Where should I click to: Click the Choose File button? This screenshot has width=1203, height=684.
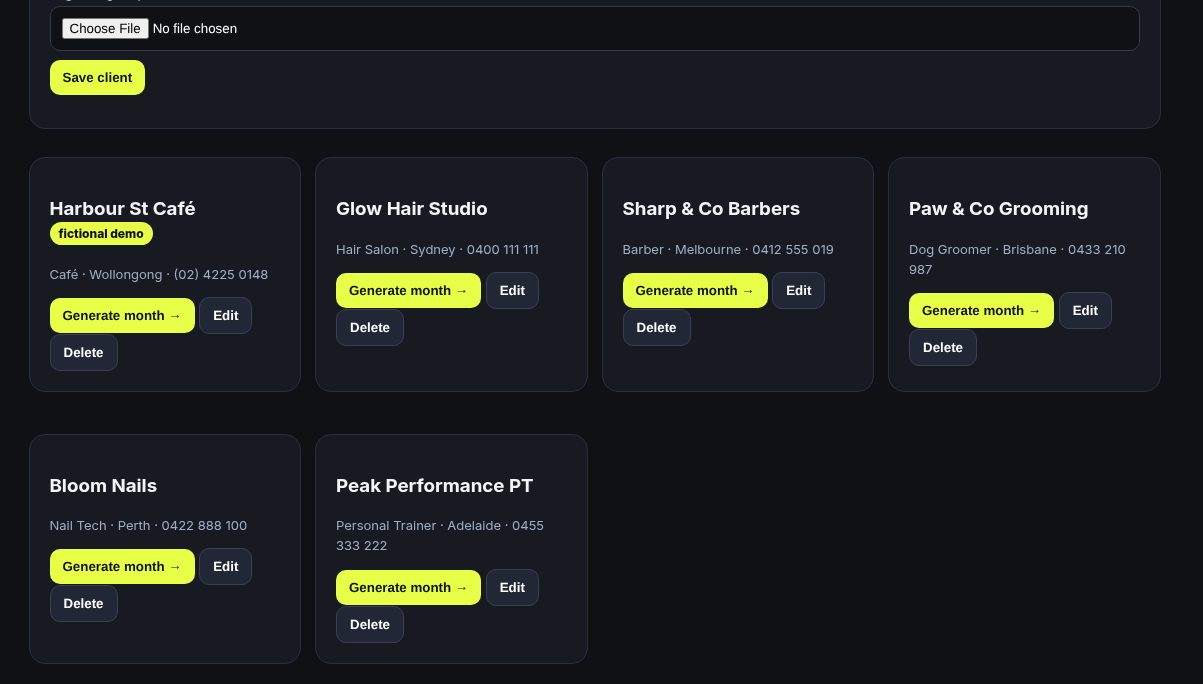tap(105, 29)
